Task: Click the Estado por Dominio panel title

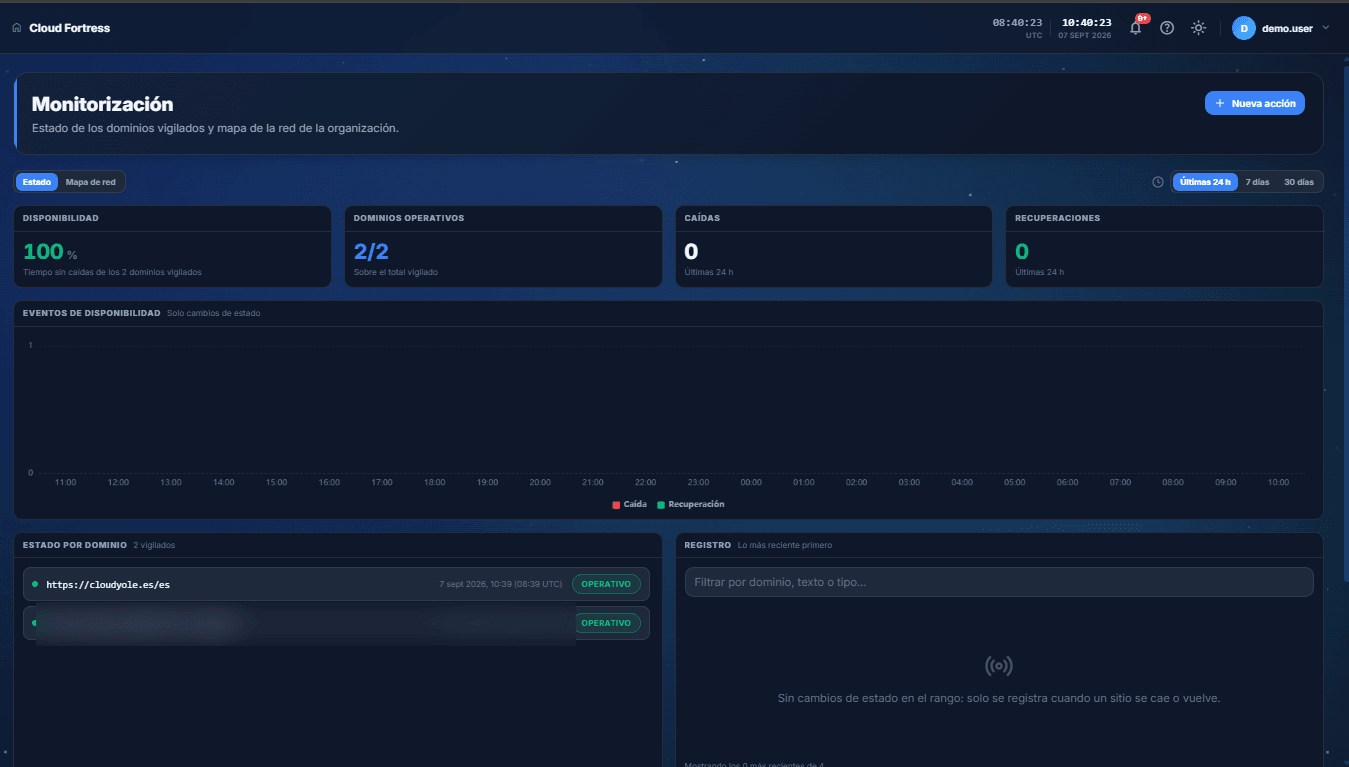Action: [75, 545]
